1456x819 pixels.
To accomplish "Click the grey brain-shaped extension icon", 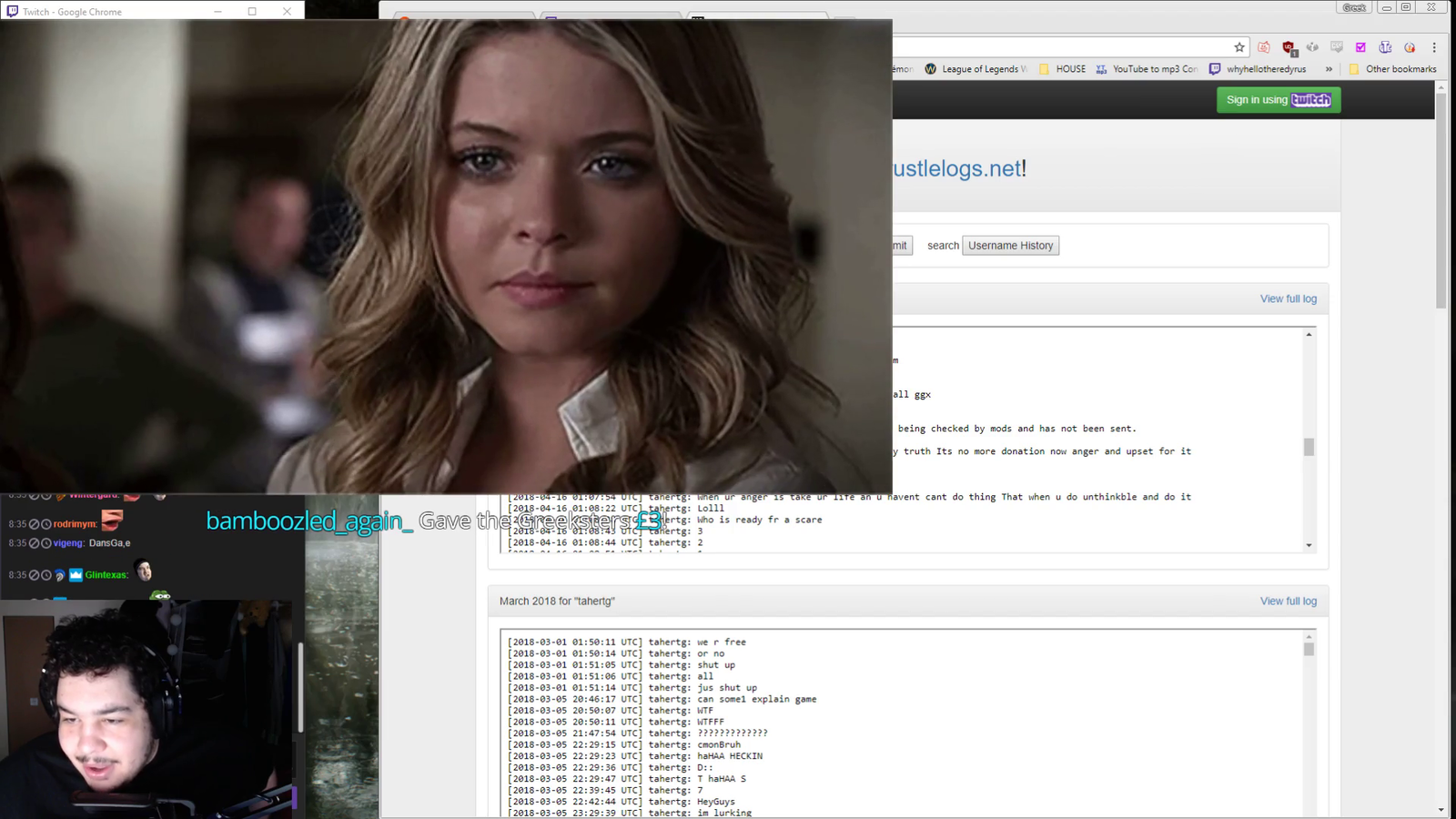I will click(1312, 47).
